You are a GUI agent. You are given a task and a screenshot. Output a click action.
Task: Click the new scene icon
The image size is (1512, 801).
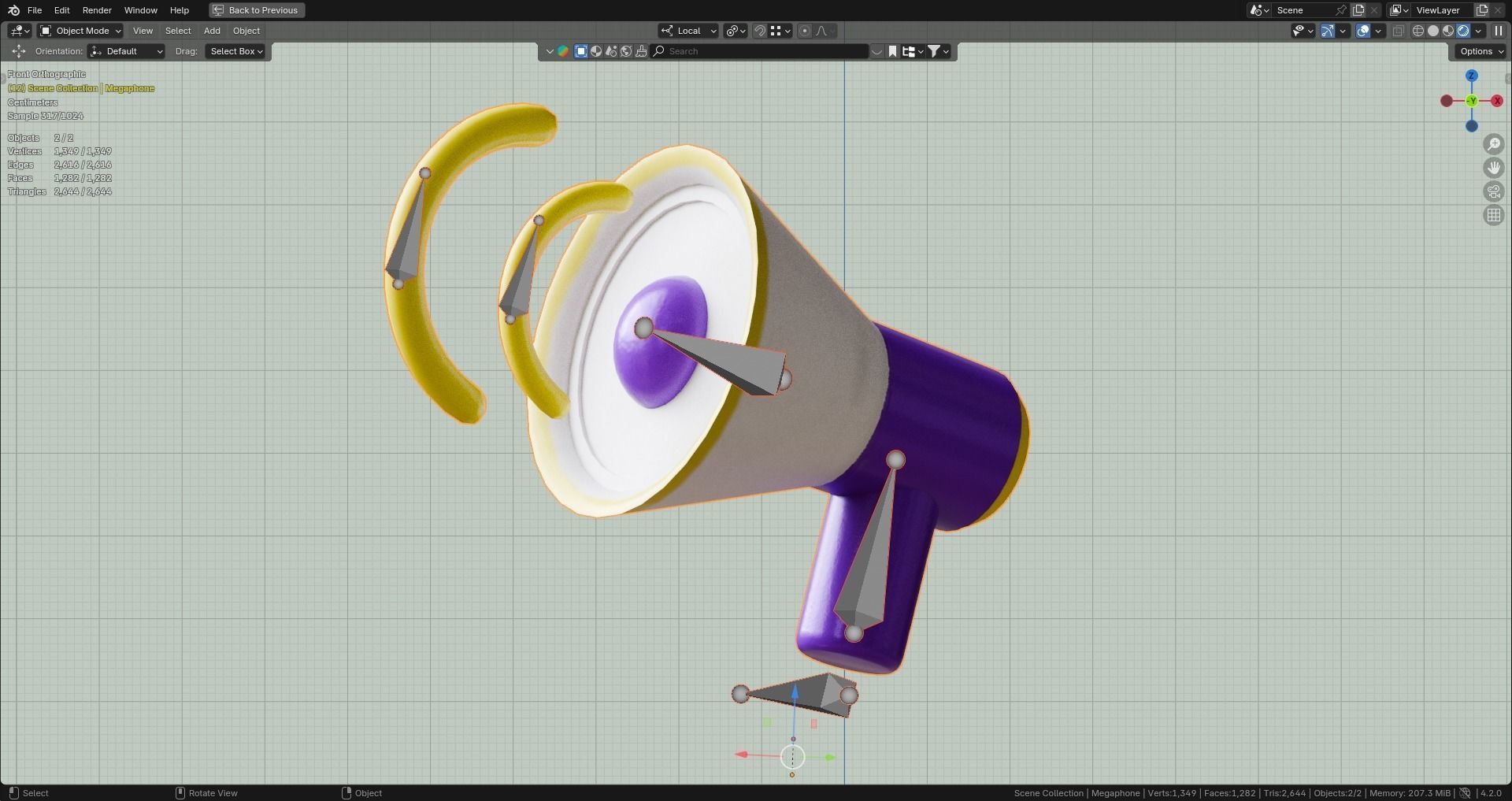1358,10
